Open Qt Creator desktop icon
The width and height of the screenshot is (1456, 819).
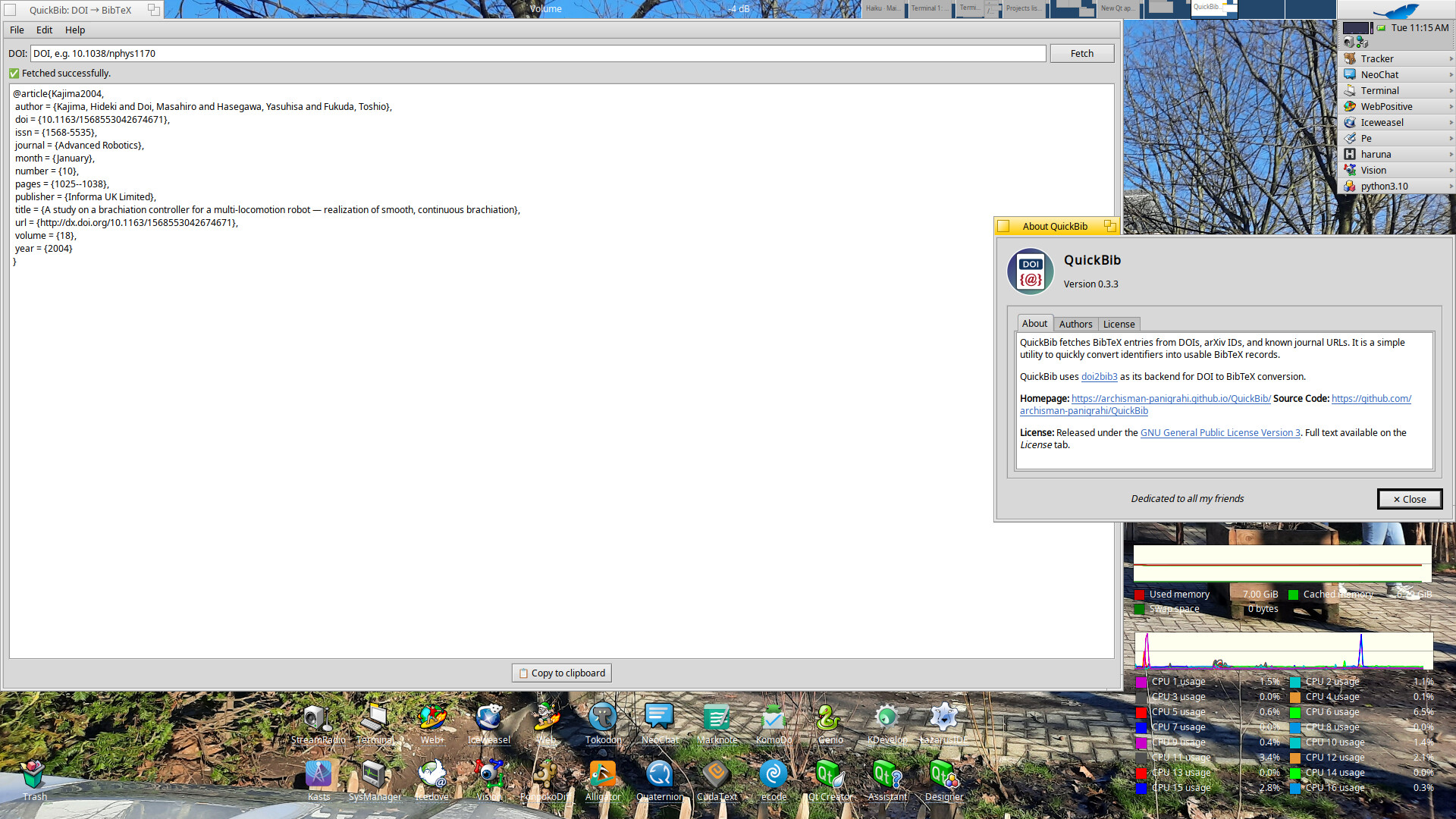[830, 775]
